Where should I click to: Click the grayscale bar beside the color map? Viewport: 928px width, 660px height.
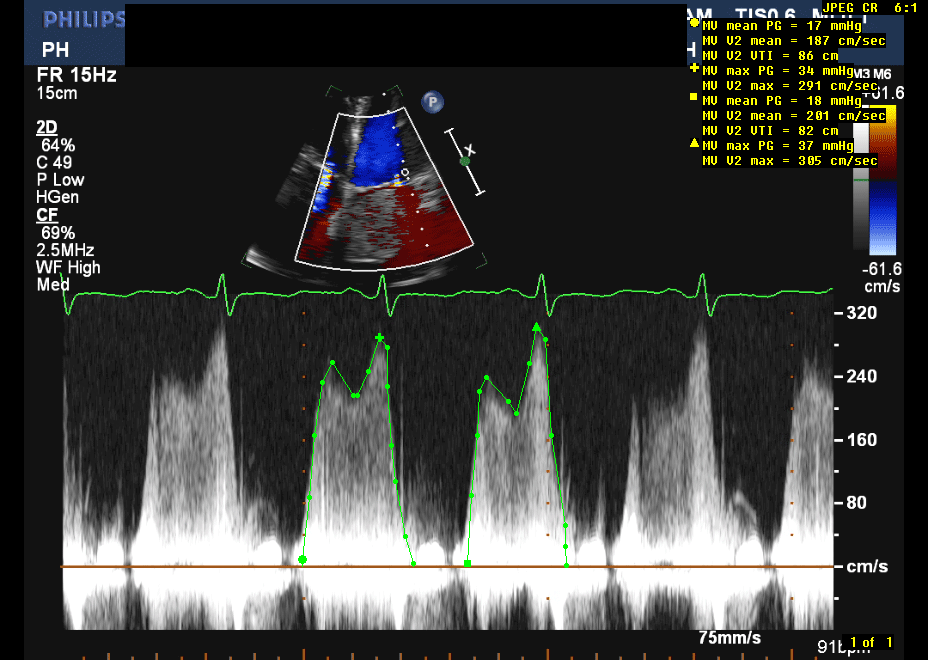[860, 188]
